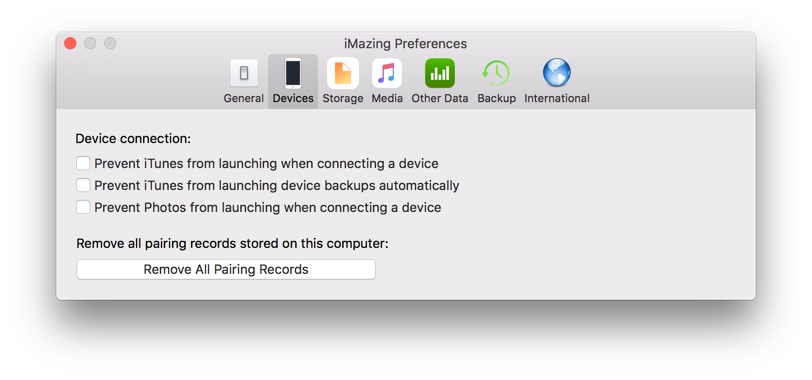Check Prevent Photos from launching checkbox
812x380 pixels.
(83, 208)
